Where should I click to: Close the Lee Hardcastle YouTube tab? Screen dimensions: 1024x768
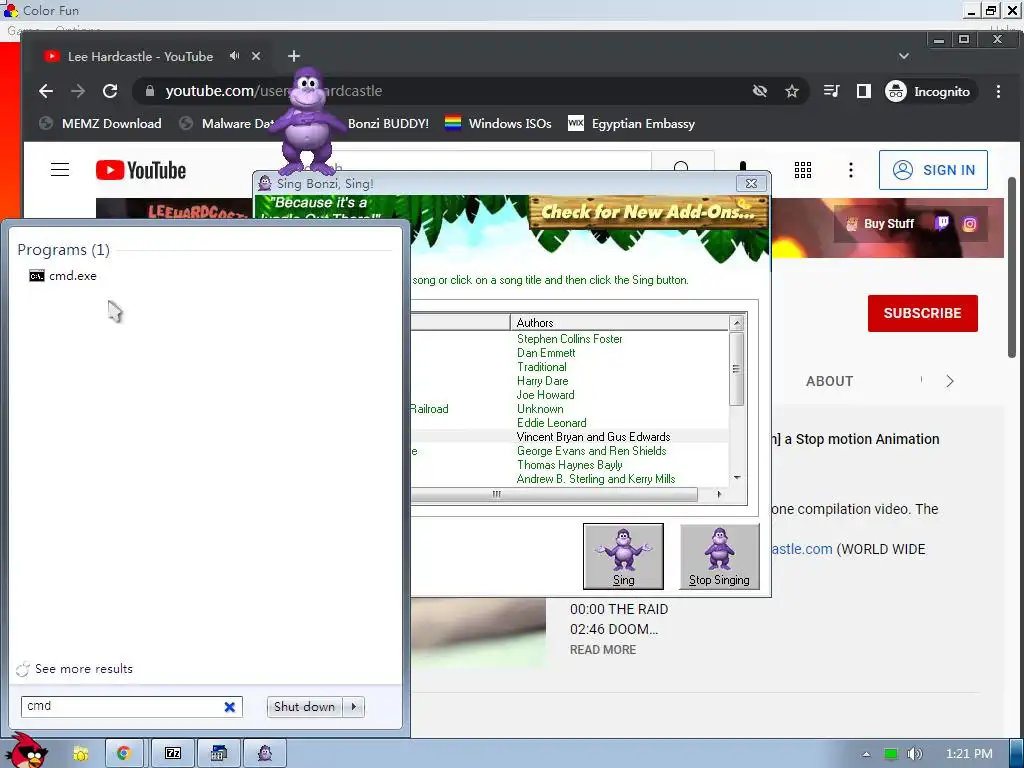(x=256, y=56)
